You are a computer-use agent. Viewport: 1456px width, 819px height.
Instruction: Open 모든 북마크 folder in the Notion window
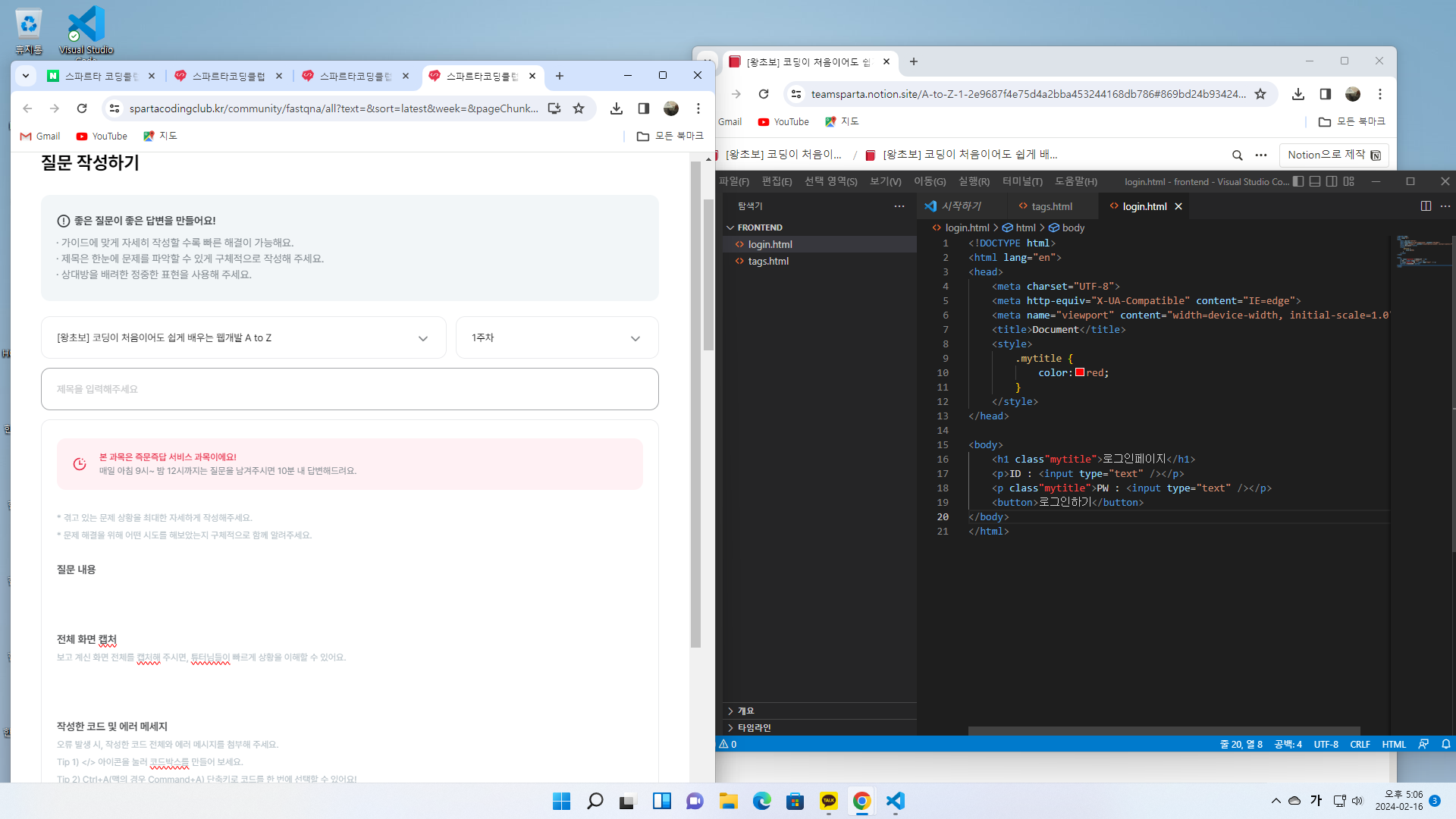click(x=1352, y=121)
